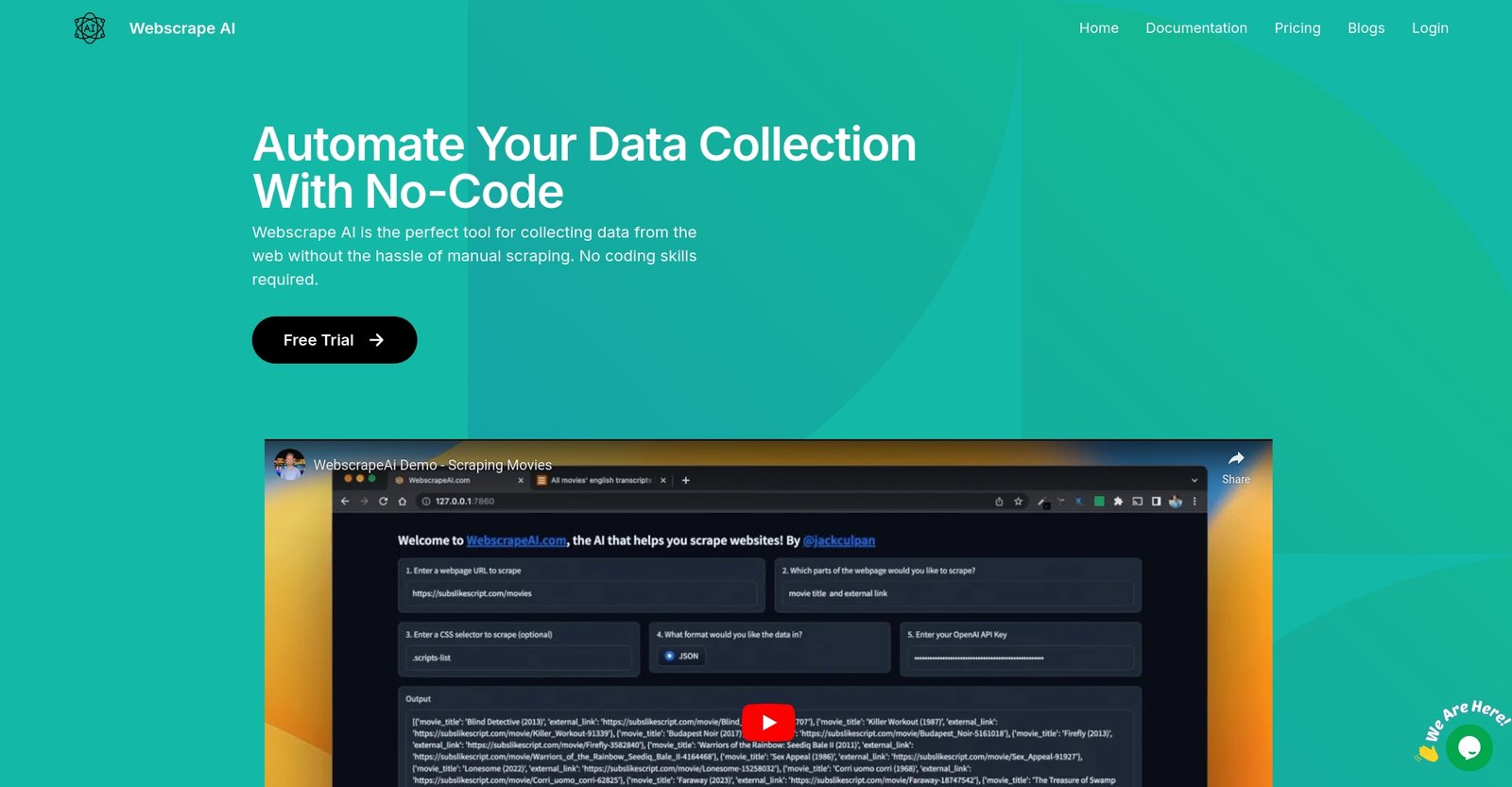The height and width of the screenshot is (787, 1512).
Task: Click the reload icon in the video's browser
Action: point(383,502)
